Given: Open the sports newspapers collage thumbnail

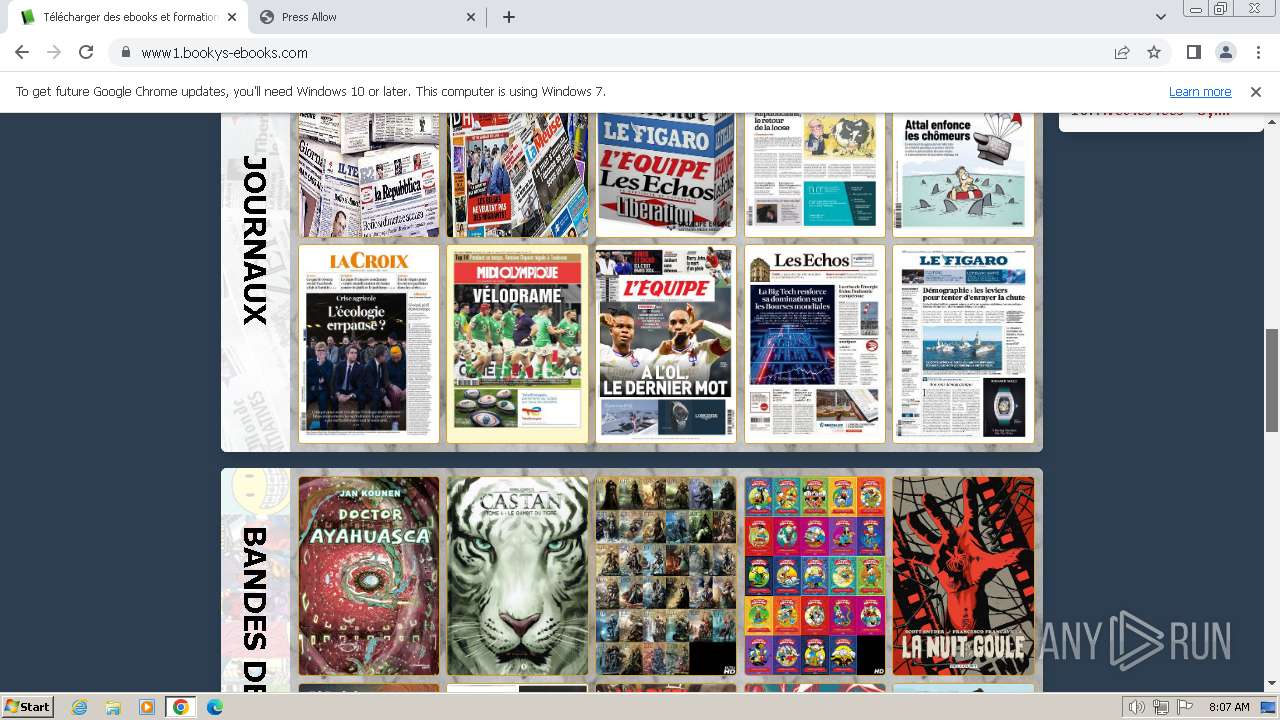Looking at the screenshot, I should pyautogui.click(x=517, y=175).
